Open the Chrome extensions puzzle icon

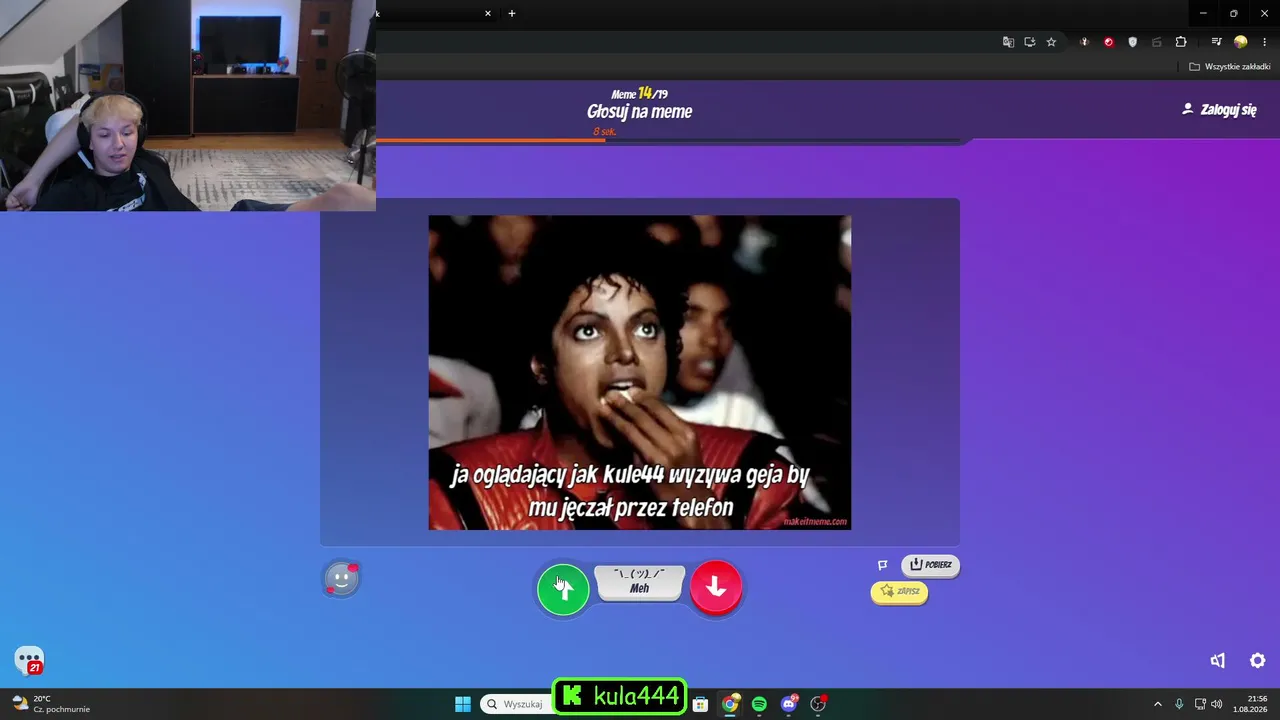(1181, 42)
